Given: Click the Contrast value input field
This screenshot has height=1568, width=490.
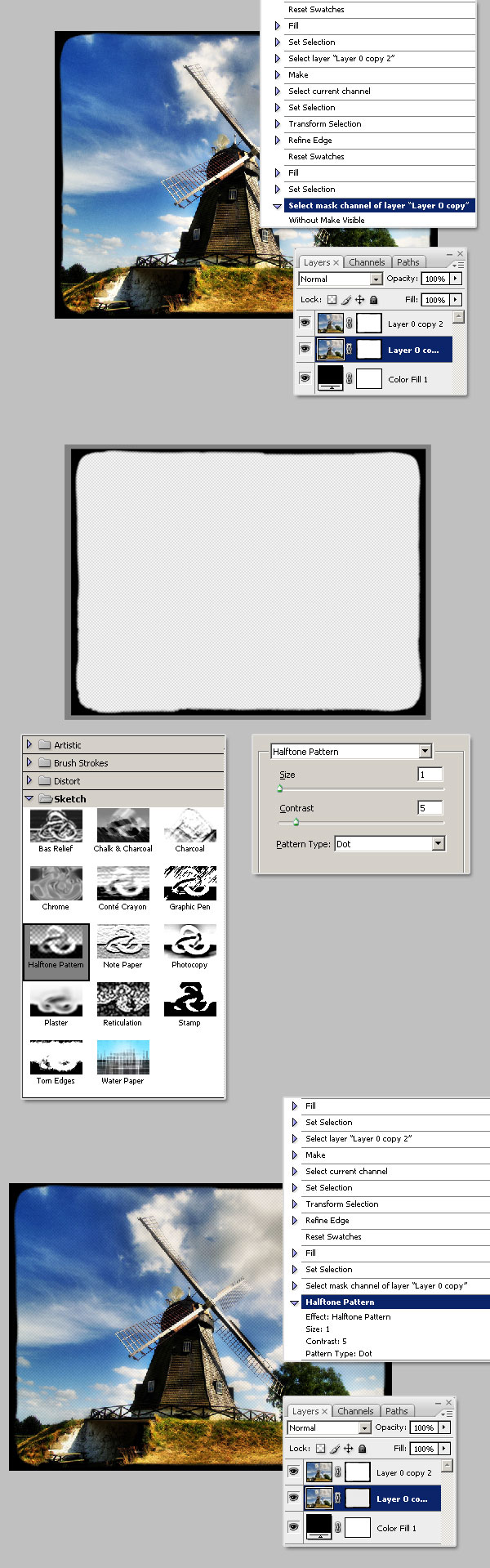Looking at the screenshot, I should (430, 808).
